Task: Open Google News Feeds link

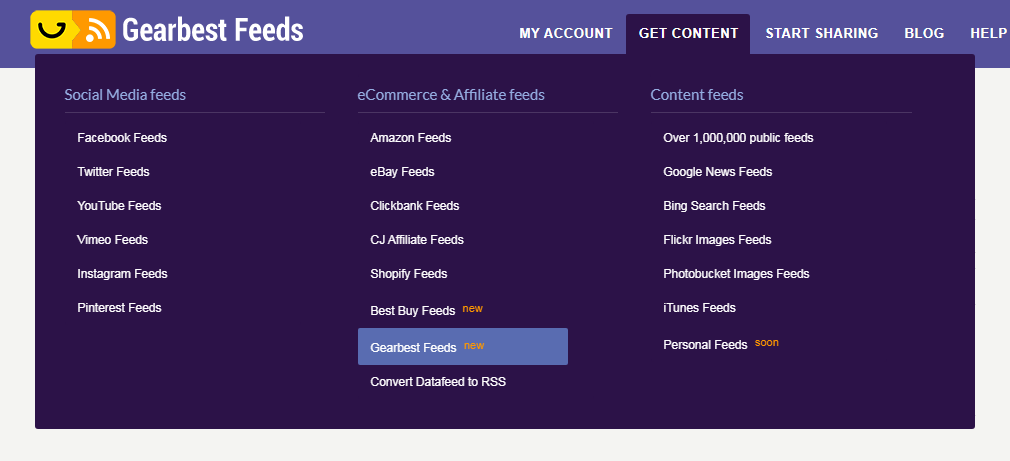Action: pos(718,172)
